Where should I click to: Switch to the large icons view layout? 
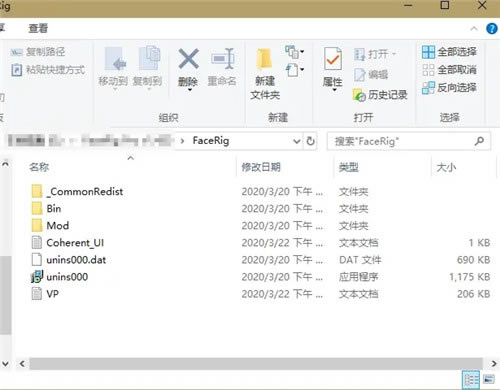(x=489, y=380)
